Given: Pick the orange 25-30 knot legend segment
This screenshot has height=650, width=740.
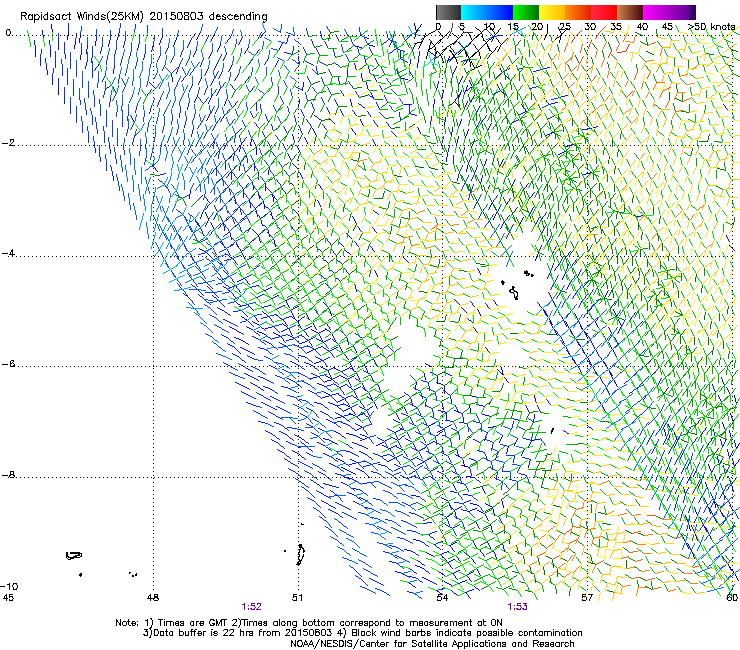Looking at the screenshot, I should (578, 12).
